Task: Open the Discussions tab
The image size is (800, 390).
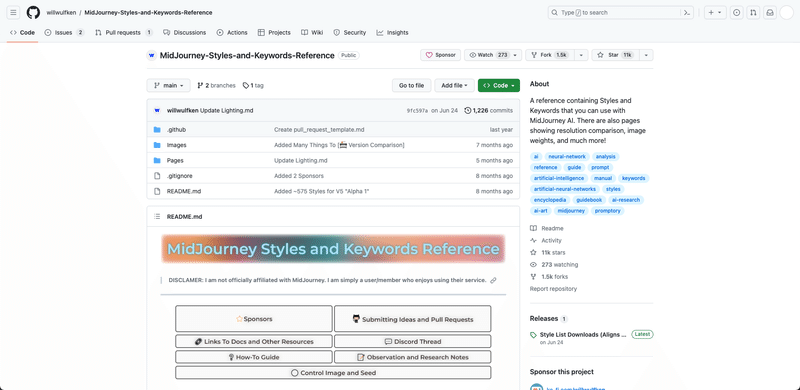Action: (185, 32)
